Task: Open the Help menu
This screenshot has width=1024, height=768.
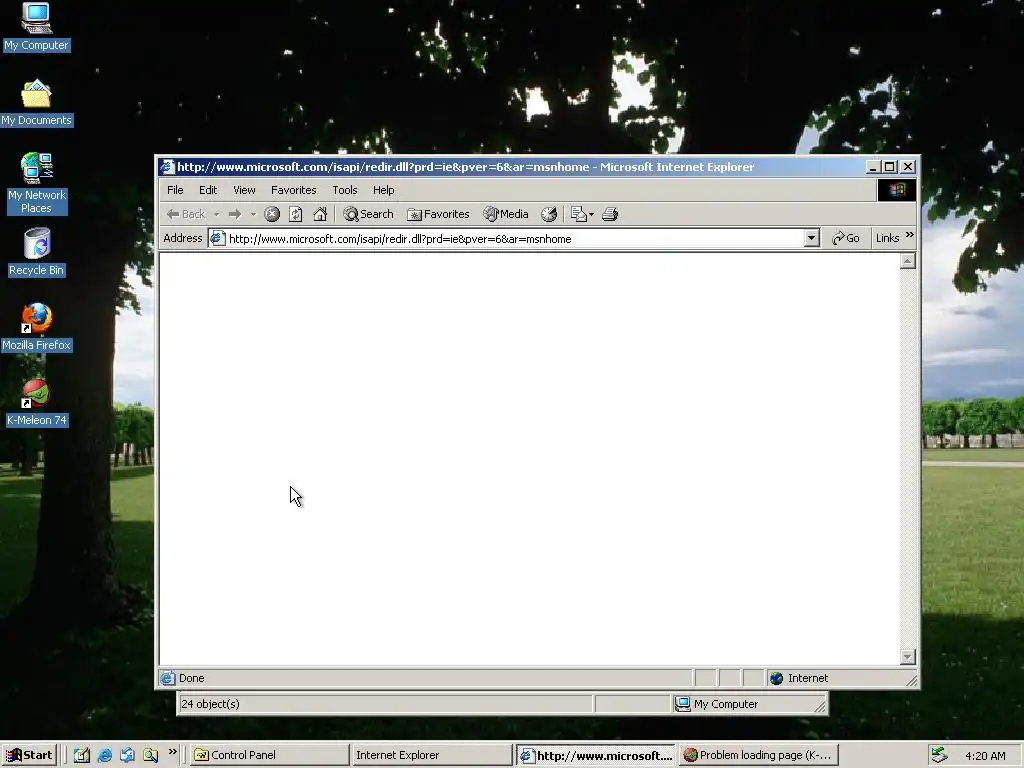Action: point(383,190)
